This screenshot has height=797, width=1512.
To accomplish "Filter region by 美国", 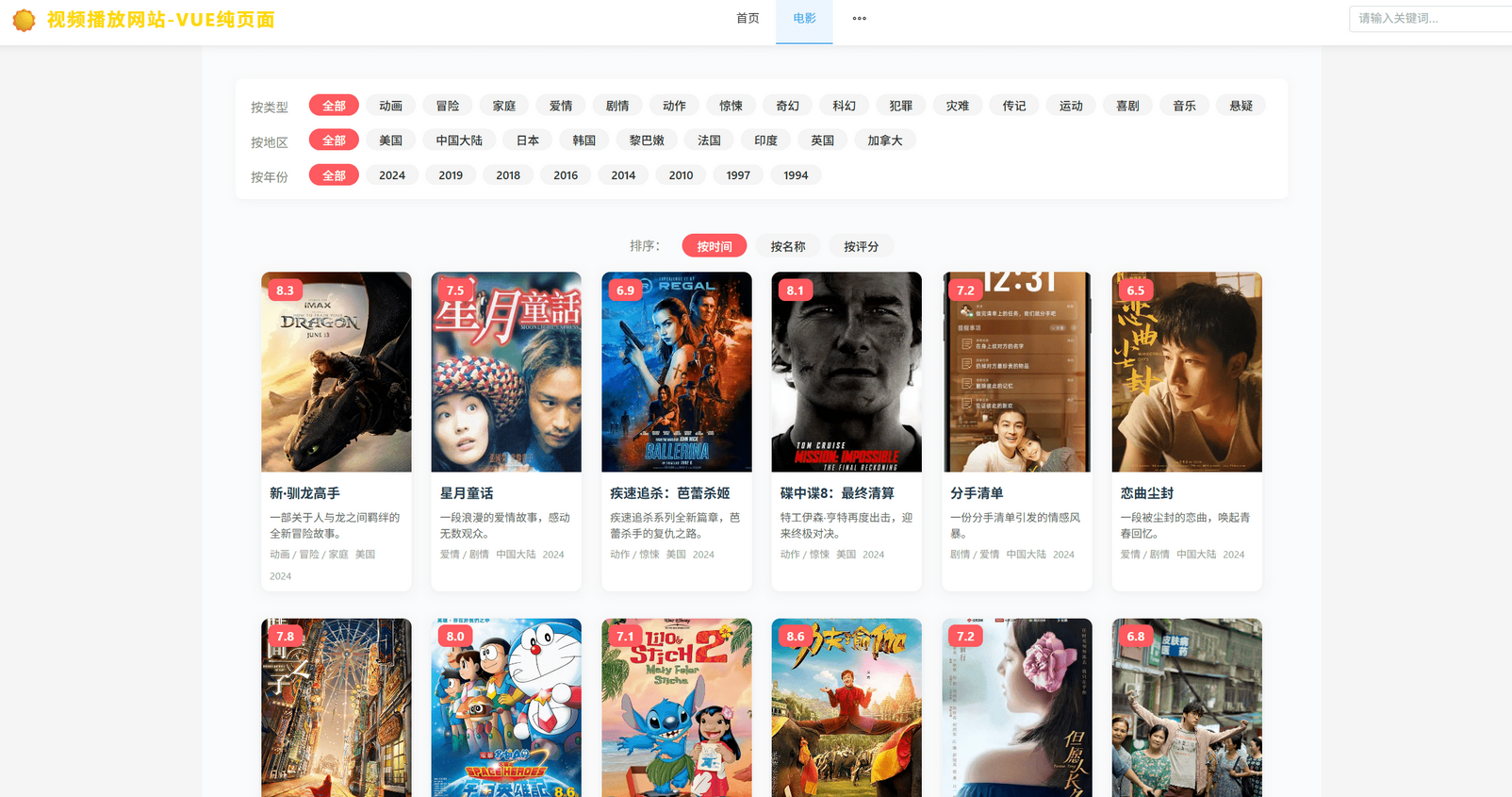I will (x=391, y=141).
